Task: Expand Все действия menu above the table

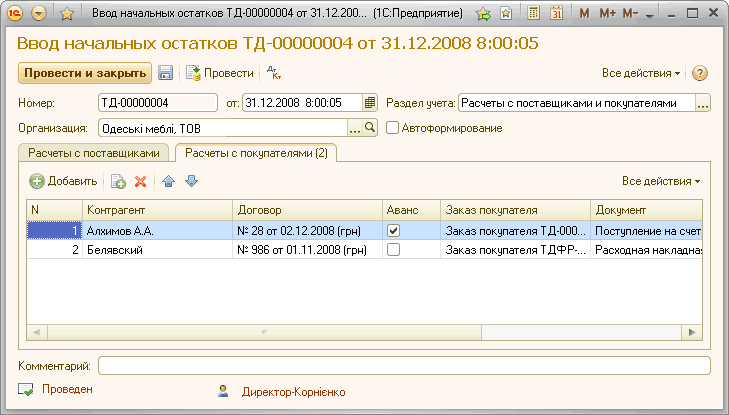Action: [660, 181]
